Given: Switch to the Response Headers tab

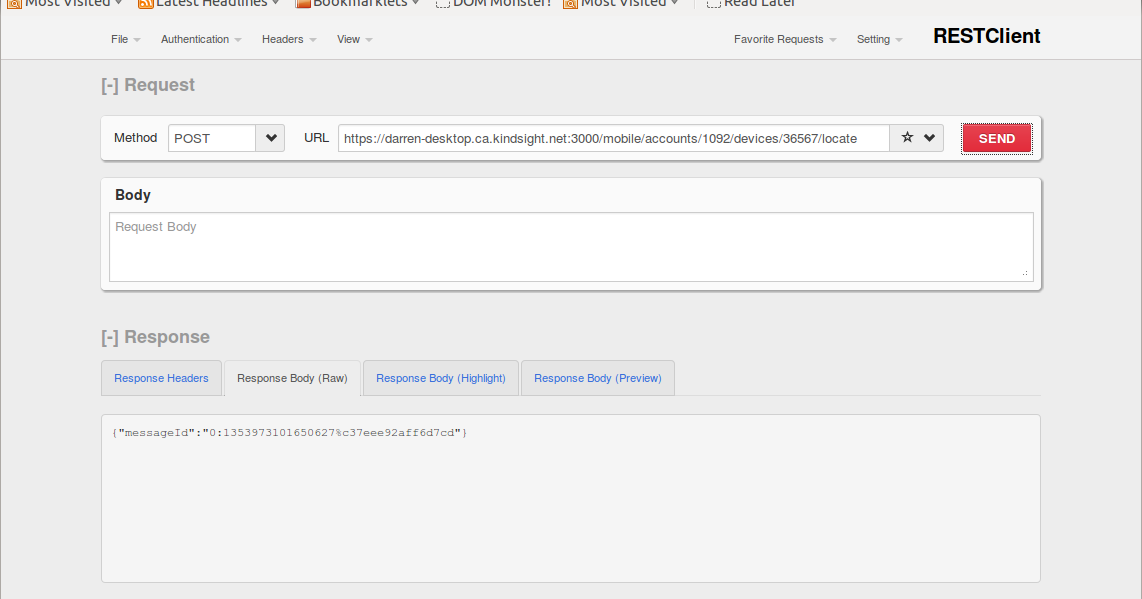Looking at the screenshot, I should pyautogui.click(x=161, y=378).
